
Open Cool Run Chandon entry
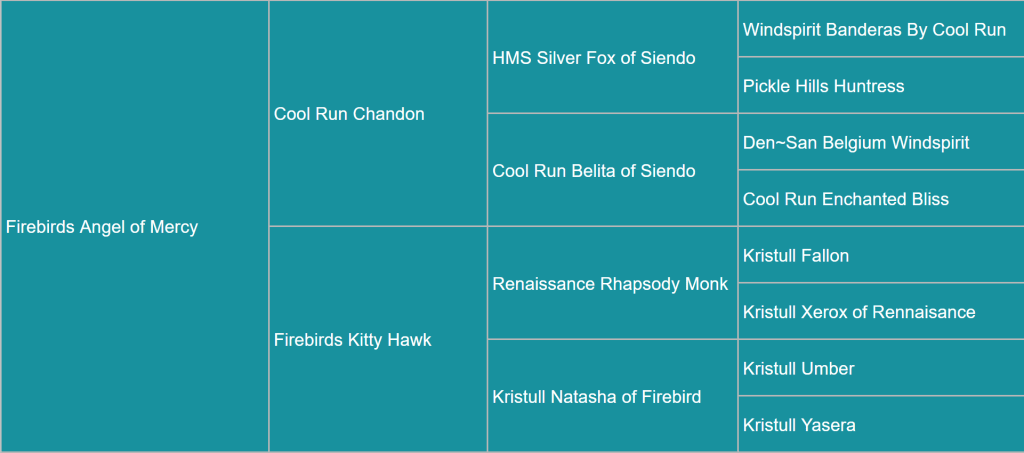pyautogui.click(x=349, y=114)
